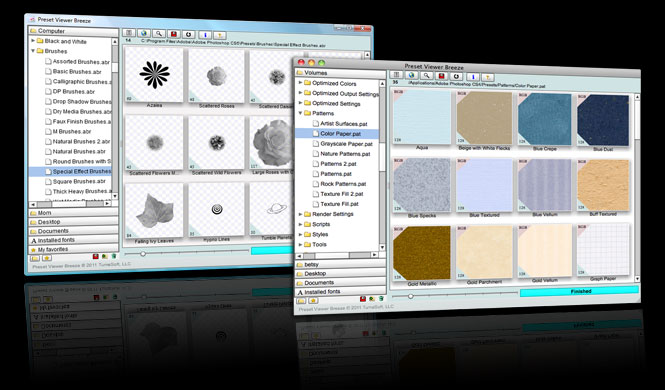This screenshot has height=390, width=665.
Task: Expand the Render Settings folder
Action: tap(300, 214)
